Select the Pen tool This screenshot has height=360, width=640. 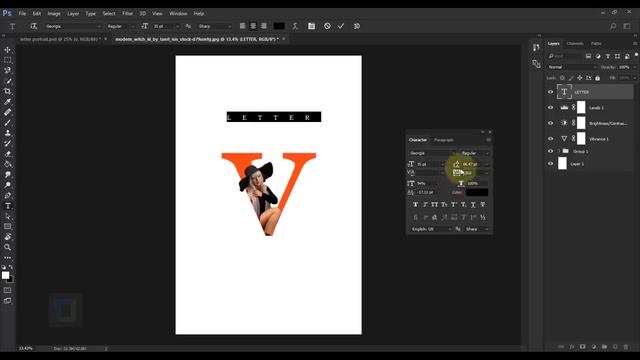(7, 196)
